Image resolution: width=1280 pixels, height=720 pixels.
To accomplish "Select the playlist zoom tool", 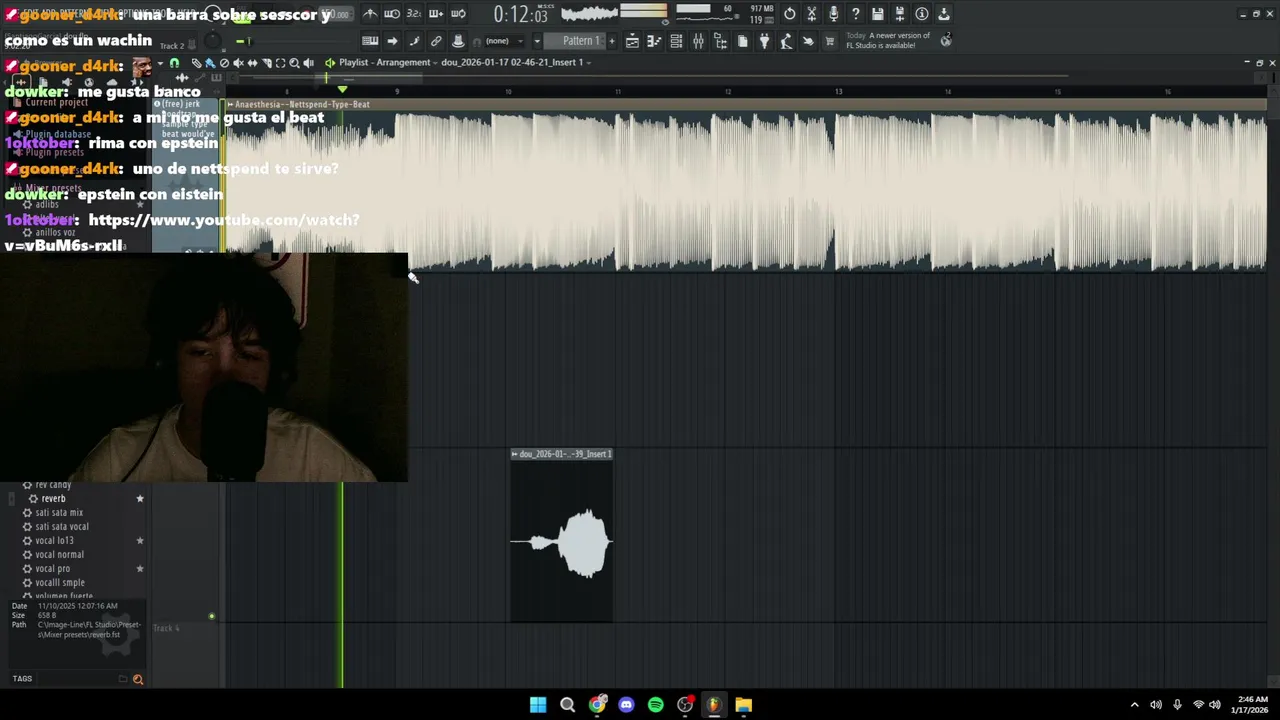I will pyautogui.click(x=294, y=62).
